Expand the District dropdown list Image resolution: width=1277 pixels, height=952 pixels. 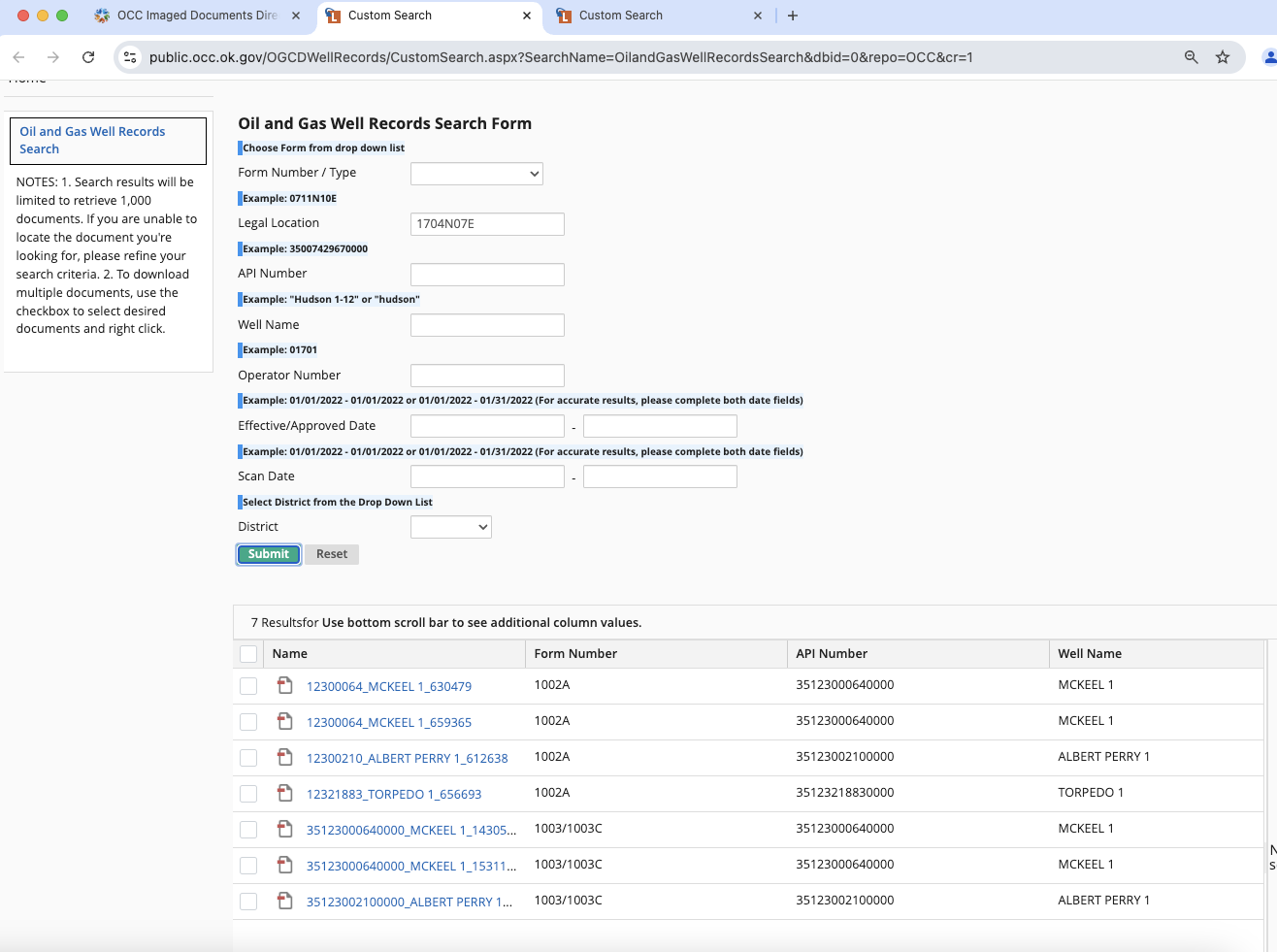(451, 527)
